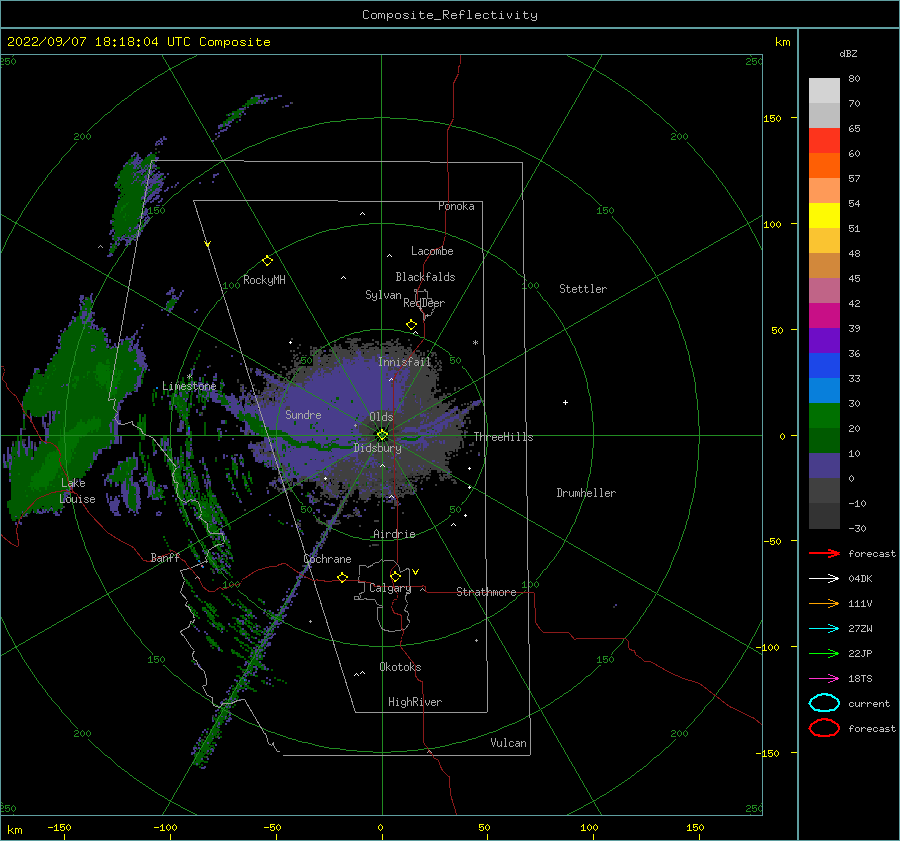This screenshot has width=900, height=841.
Task: Click the yellow diamond marker below Cochrane
Action: (343, 578)
